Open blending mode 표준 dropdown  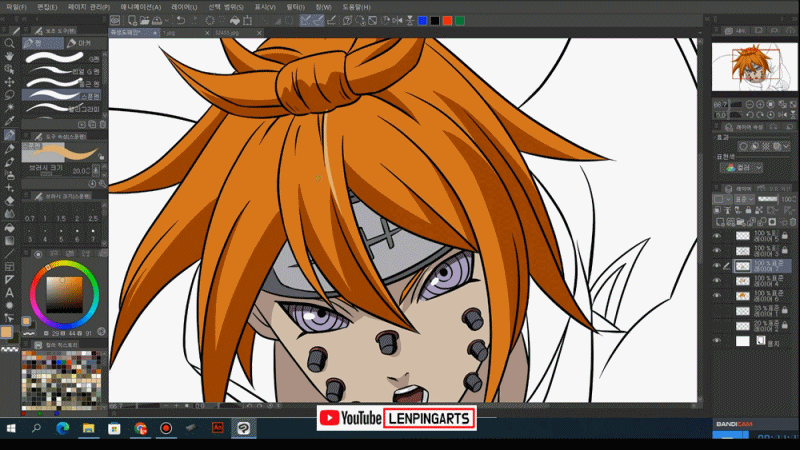pyautogui.click(x=744, y=199)
